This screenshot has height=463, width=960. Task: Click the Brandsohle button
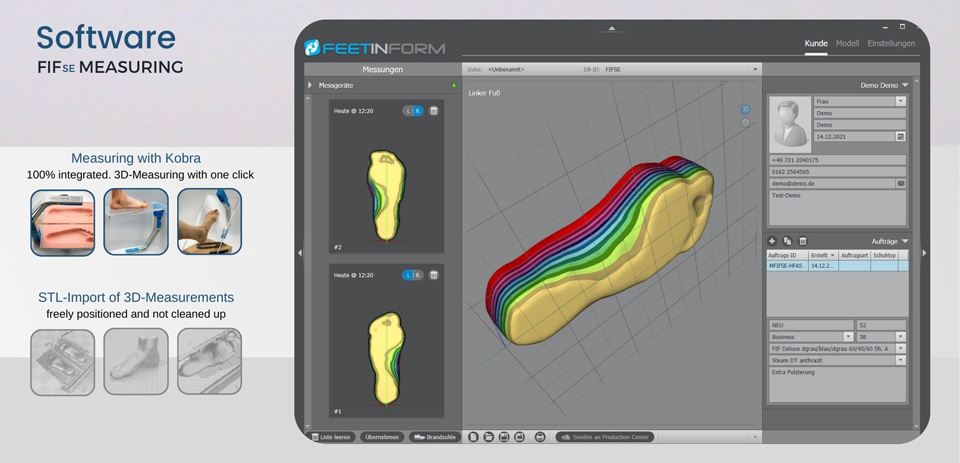(x=435, y=437)
